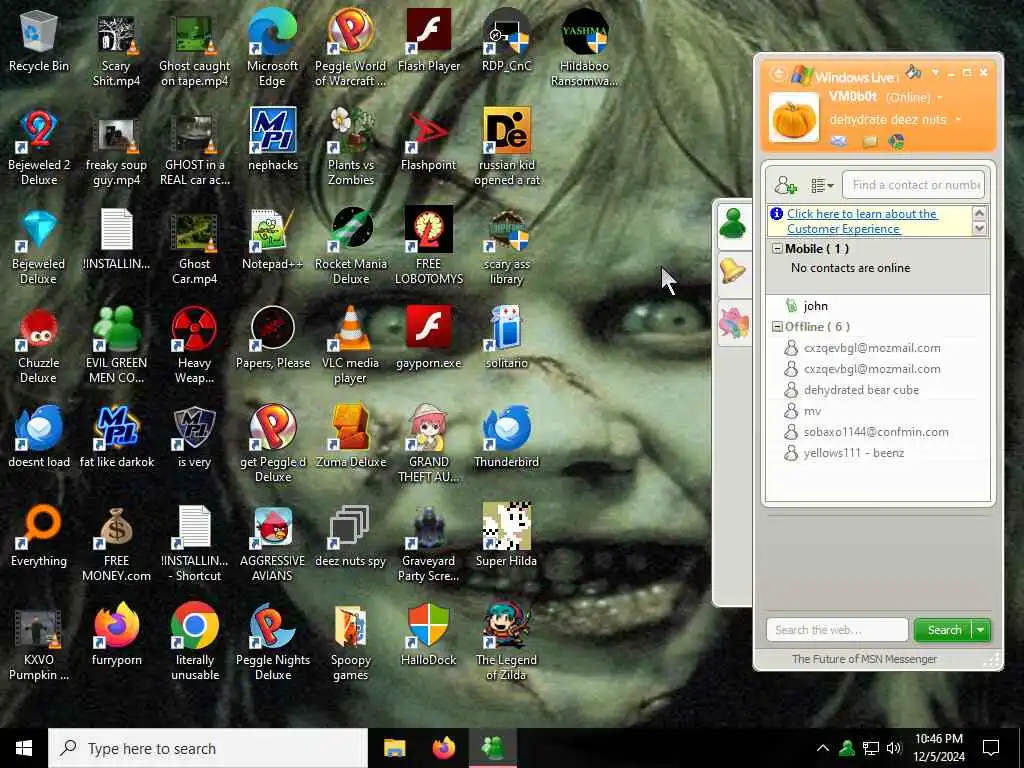Click the MSN Today globe icon
Screen dimensions: 1024x768
coord(897,141)
